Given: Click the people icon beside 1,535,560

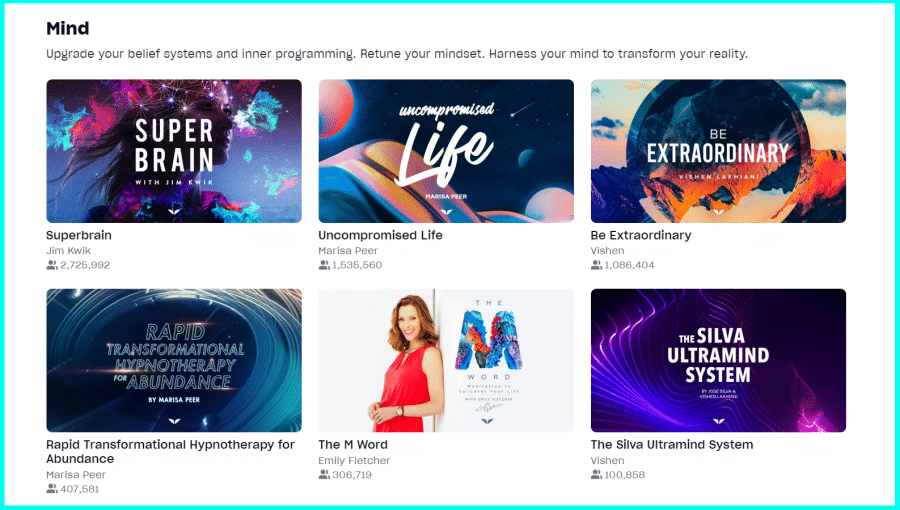Looking at the screenshot, I should point(324,265).
